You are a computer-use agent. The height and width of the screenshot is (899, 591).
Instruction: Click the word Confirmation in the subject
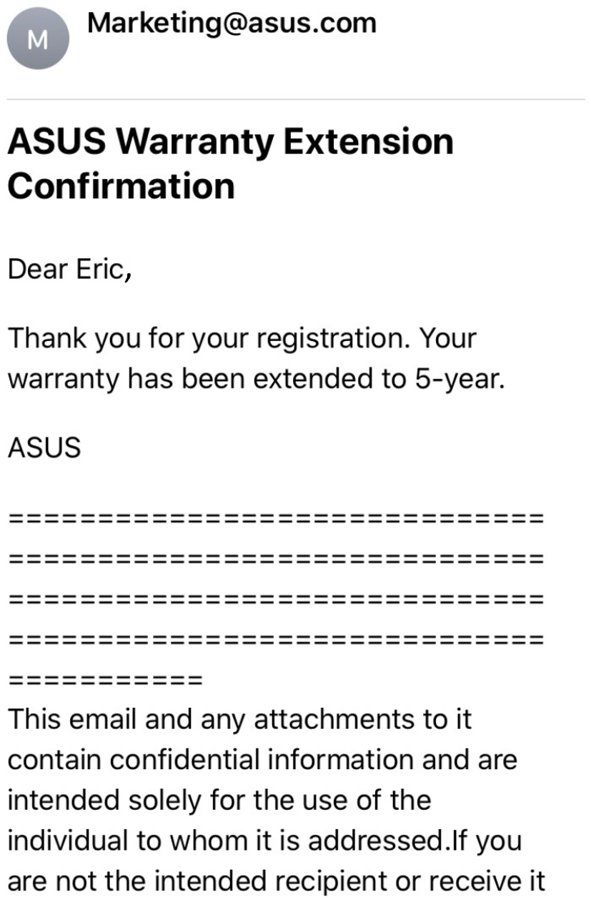[122, 187]
